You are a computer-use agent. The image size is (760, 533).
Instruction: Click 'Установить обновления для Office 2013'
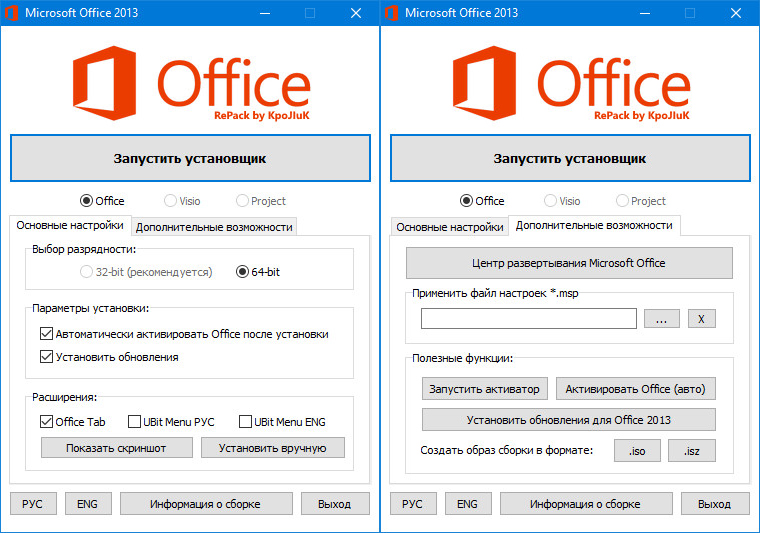(x=568, y=419)
